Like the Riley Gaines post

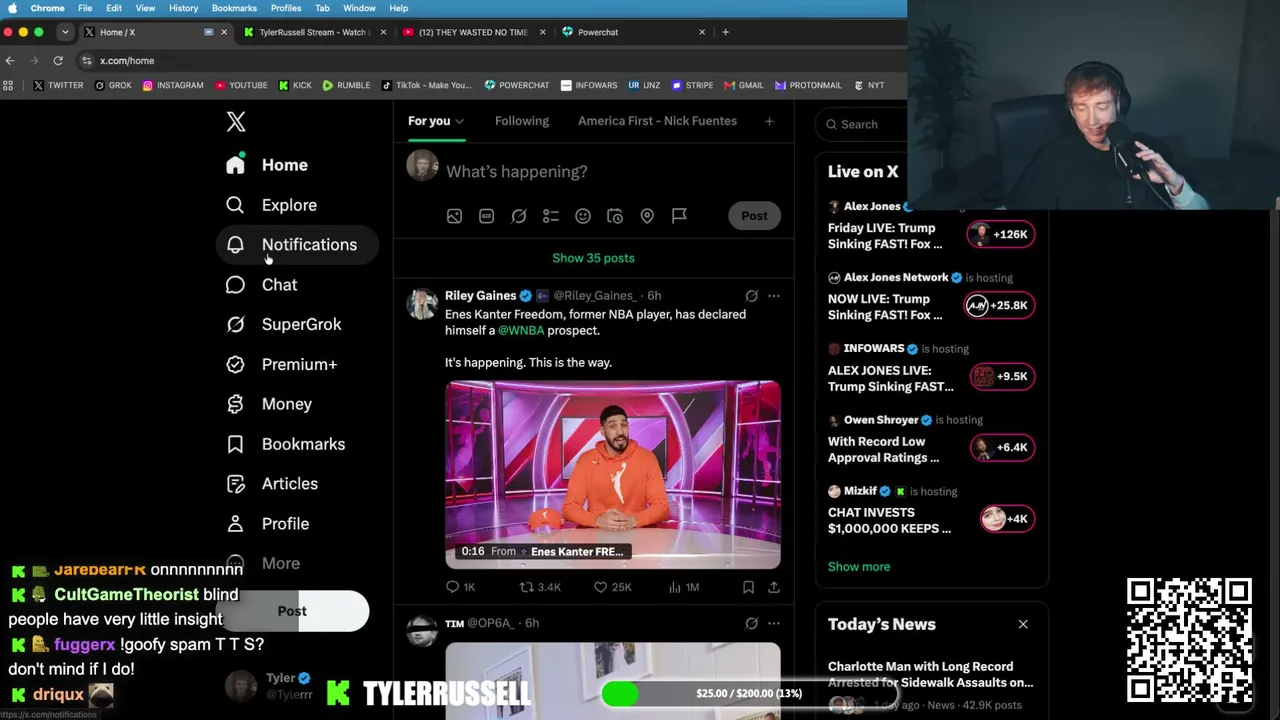(x=613, y=587)
